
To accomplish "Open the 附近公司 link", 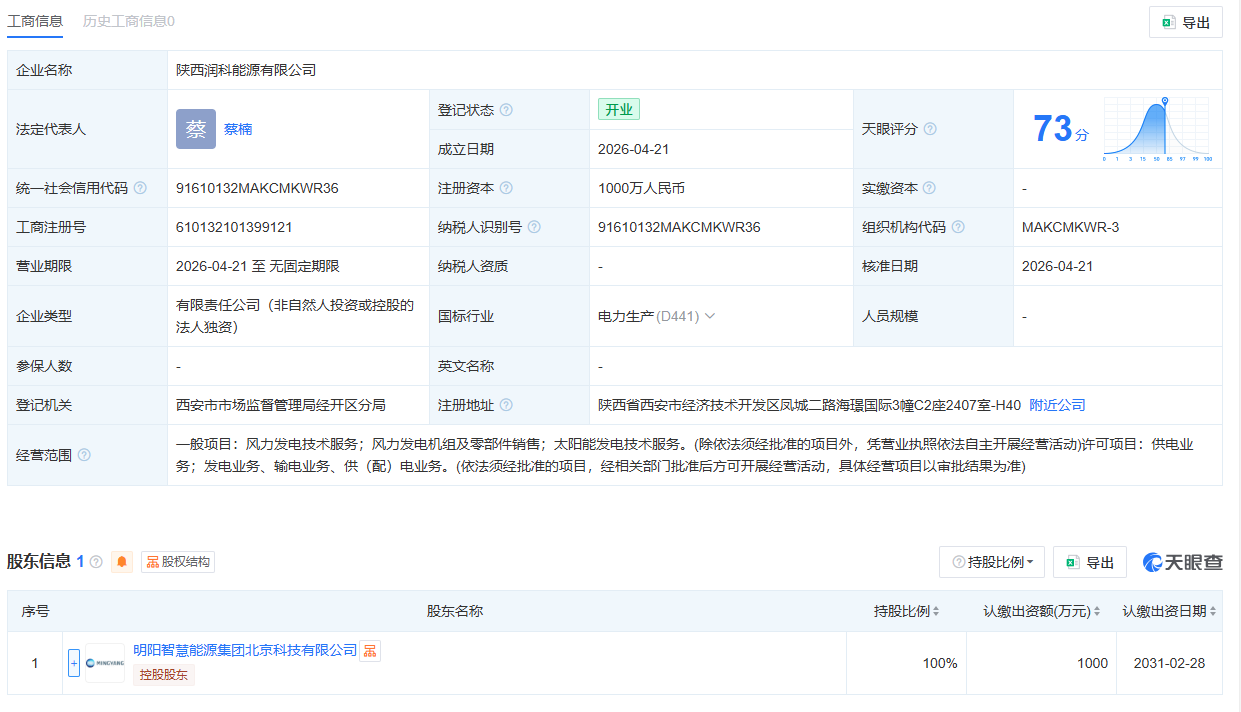I will (1057, 405).
